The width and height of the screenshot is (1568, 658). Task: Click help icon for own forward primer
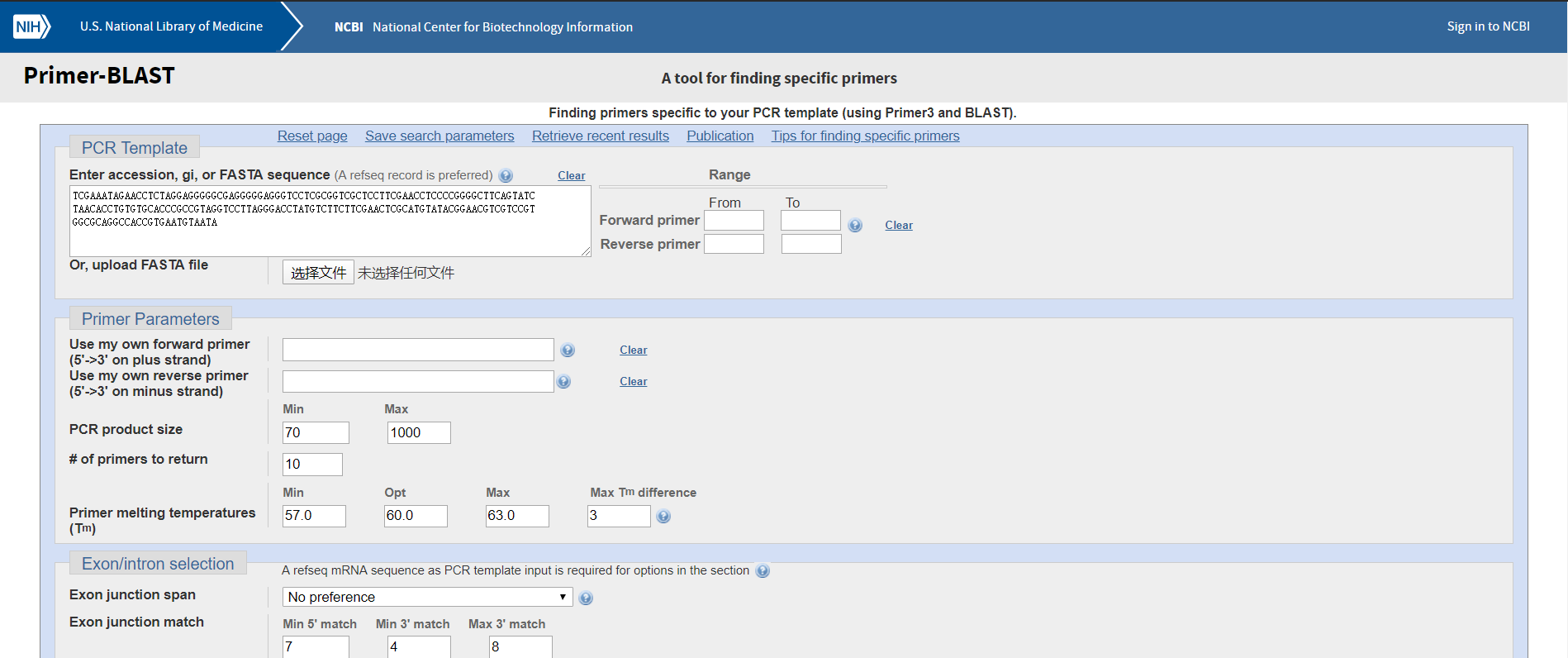(568, 350)
